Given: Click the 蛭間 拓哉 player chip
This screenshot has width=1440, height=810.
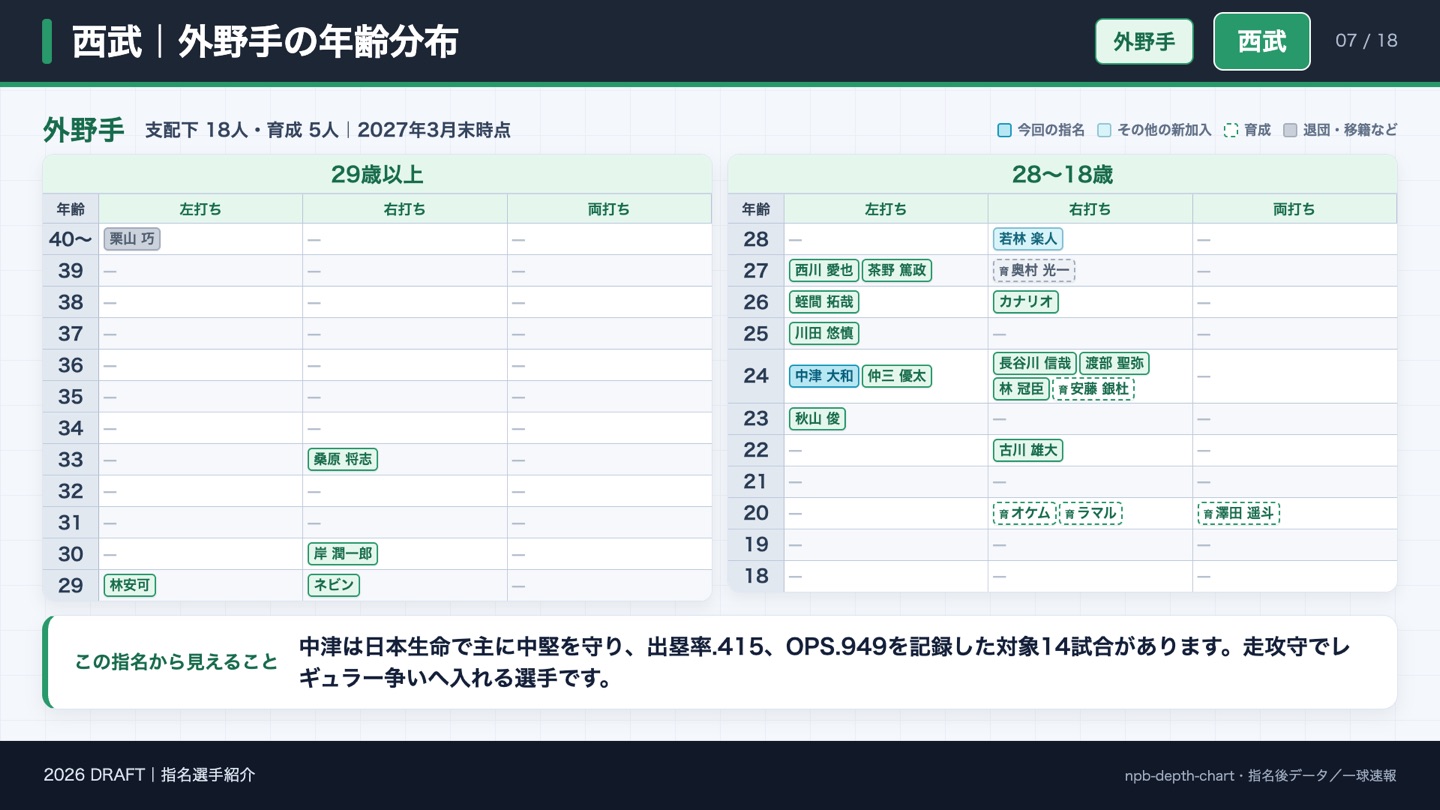Looking at the screenshot, I should pyautogui.click(x=824, y=302).
